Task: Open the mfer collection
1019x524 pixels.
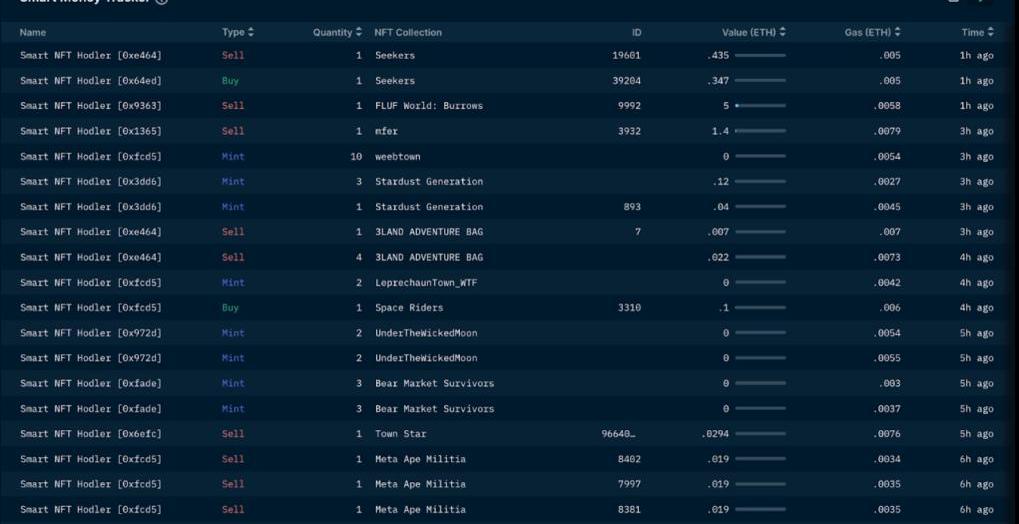Action: (386, 131)
